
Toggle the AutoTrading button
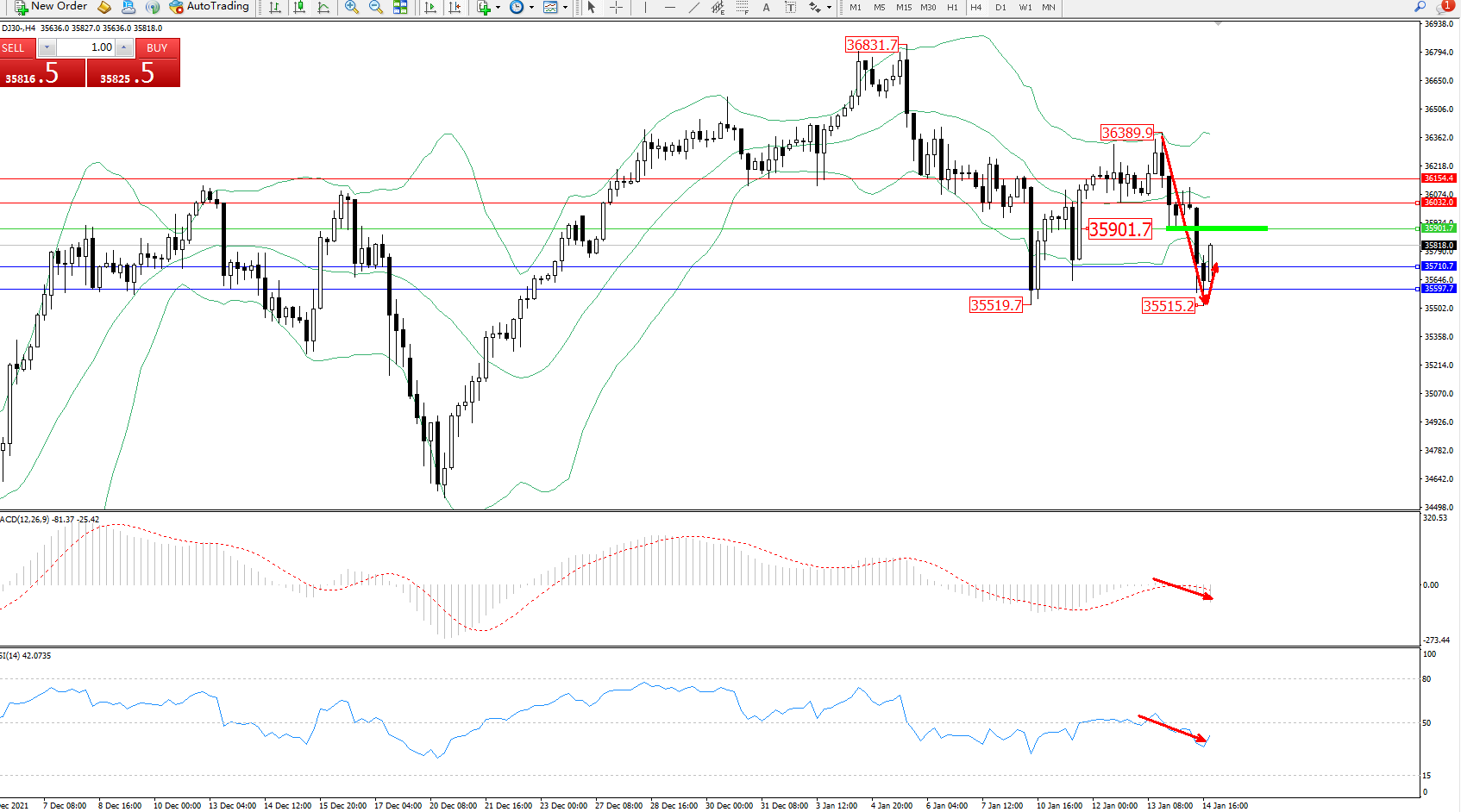[x=209, y=7]
